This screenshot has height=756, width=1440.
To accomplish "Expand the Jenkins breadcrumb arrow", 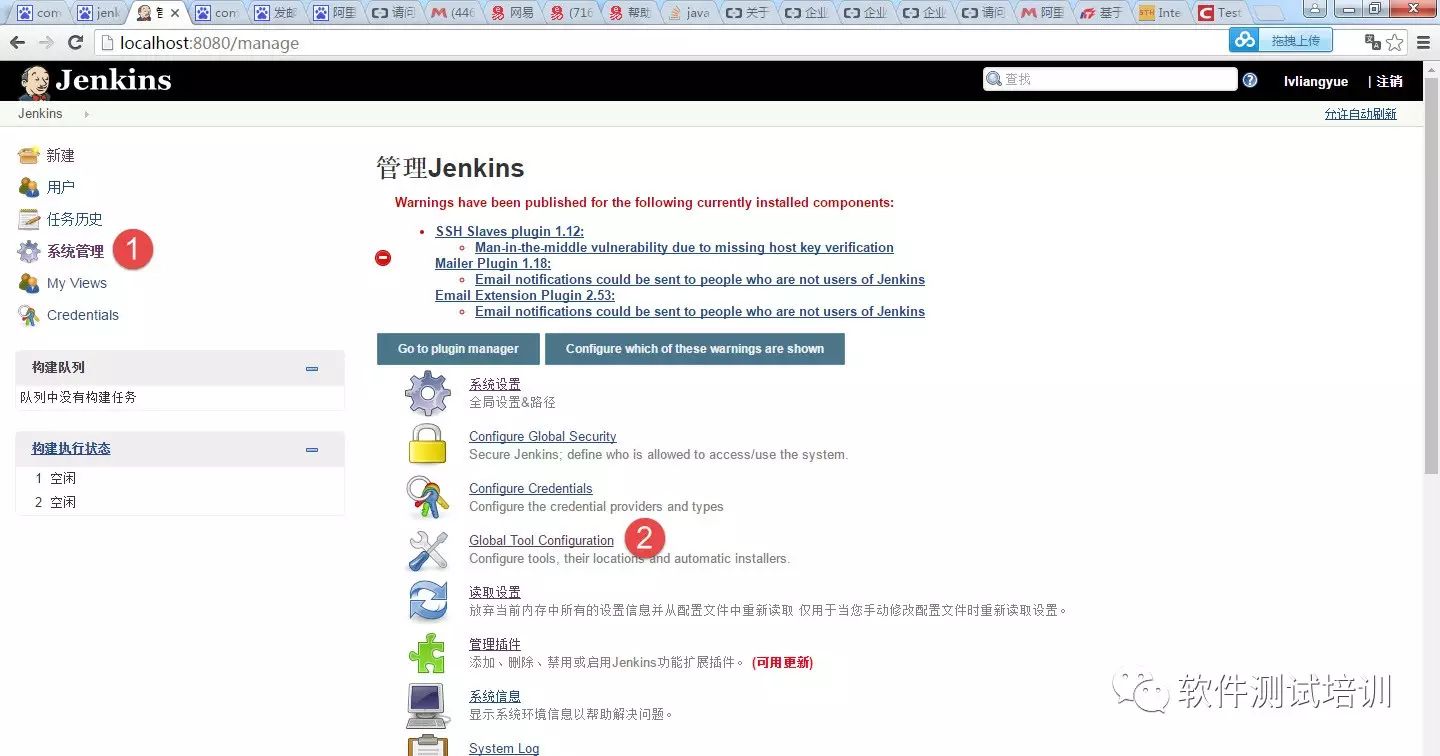I will point(86,114).
